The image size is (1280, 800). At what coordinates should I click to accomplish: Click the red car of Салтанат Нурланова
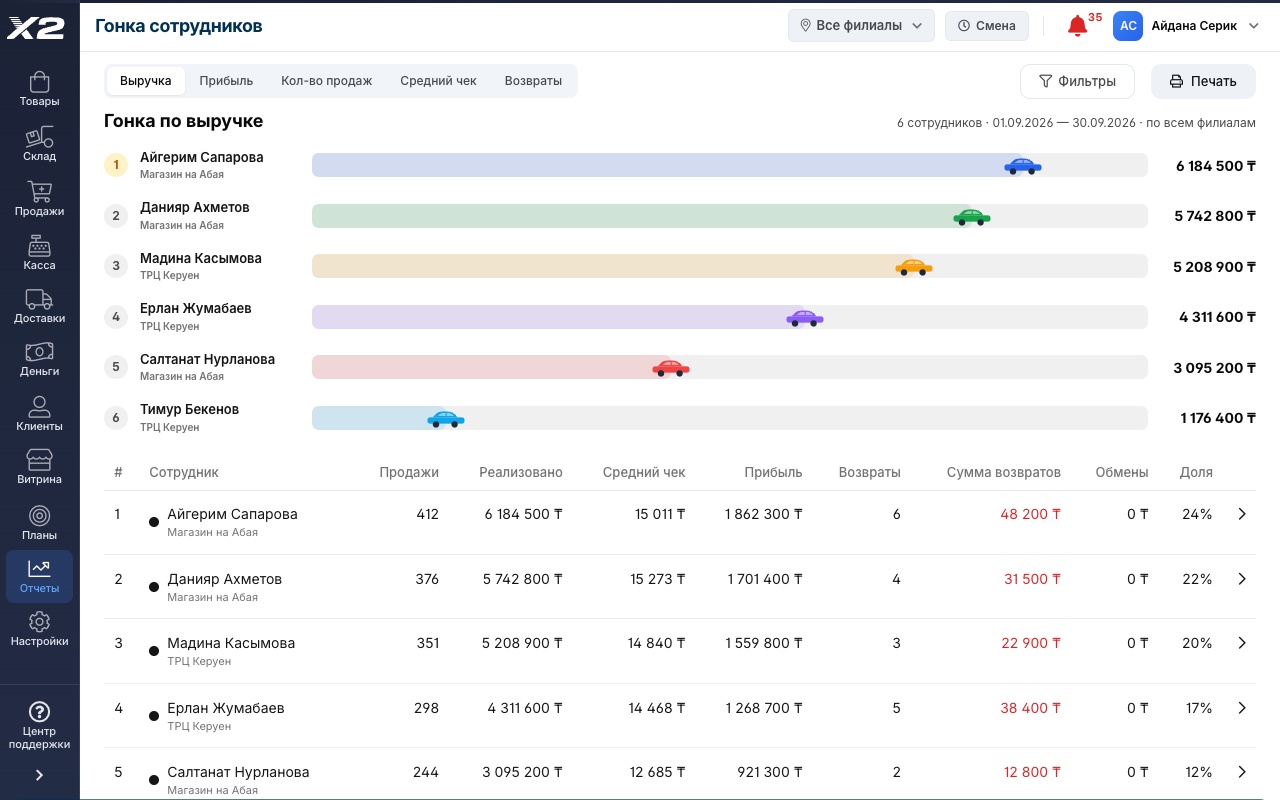point(670,368)
